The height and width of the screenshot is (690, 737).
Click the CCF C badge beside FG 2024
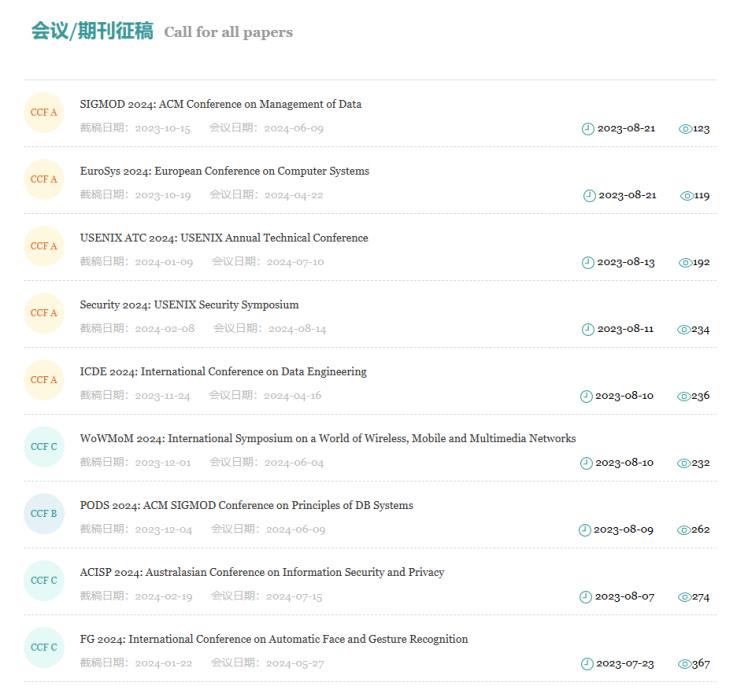point(44,647)
